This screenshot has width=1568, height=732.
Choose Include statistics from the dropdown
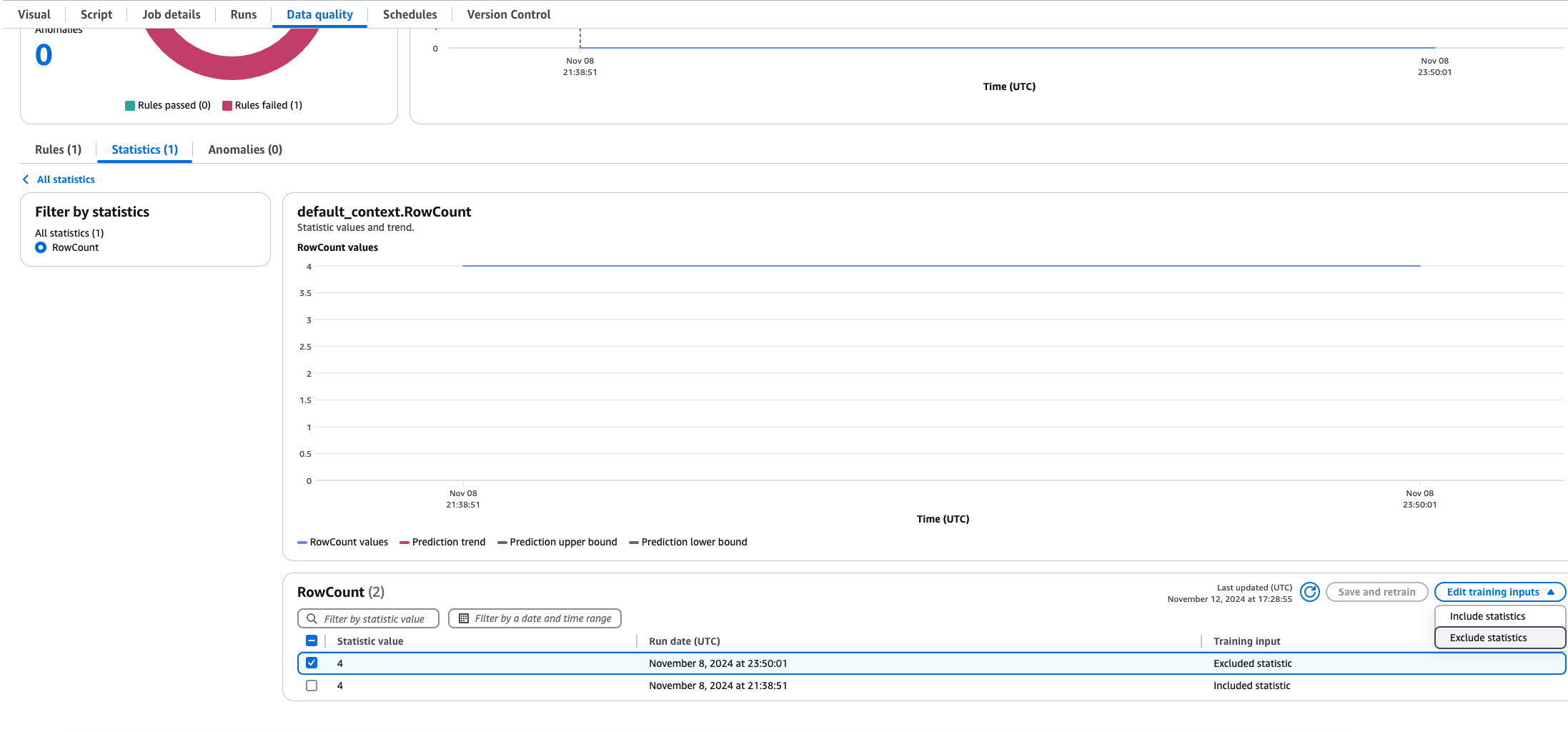coord(1487,615)
